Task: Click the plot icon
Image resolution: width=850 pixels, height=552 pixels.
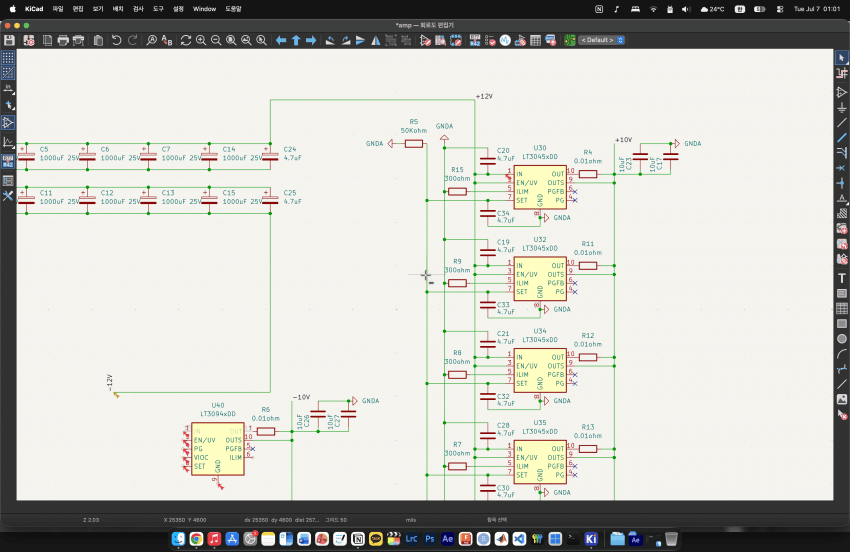Action: click(79, 40)
